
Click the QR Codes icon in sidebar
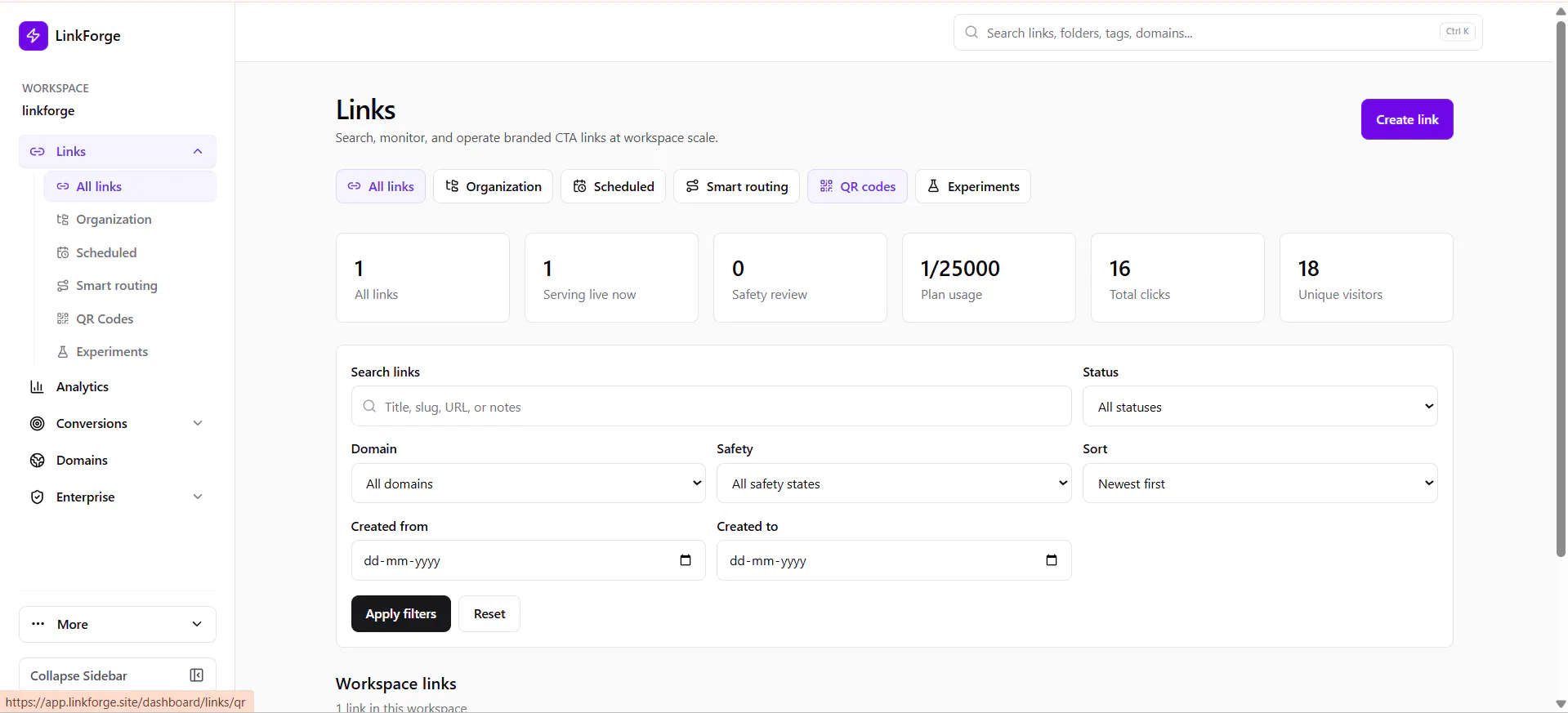(63, 319)
